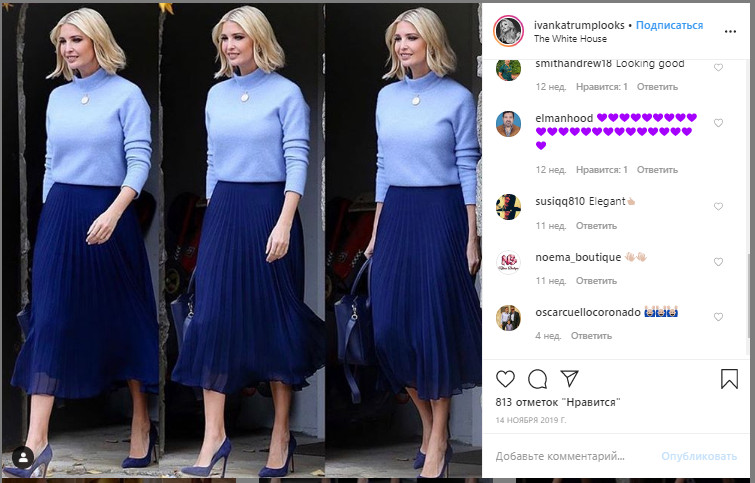Open the 813 likes list
This screenshot has height=483, width=755.
558,403
